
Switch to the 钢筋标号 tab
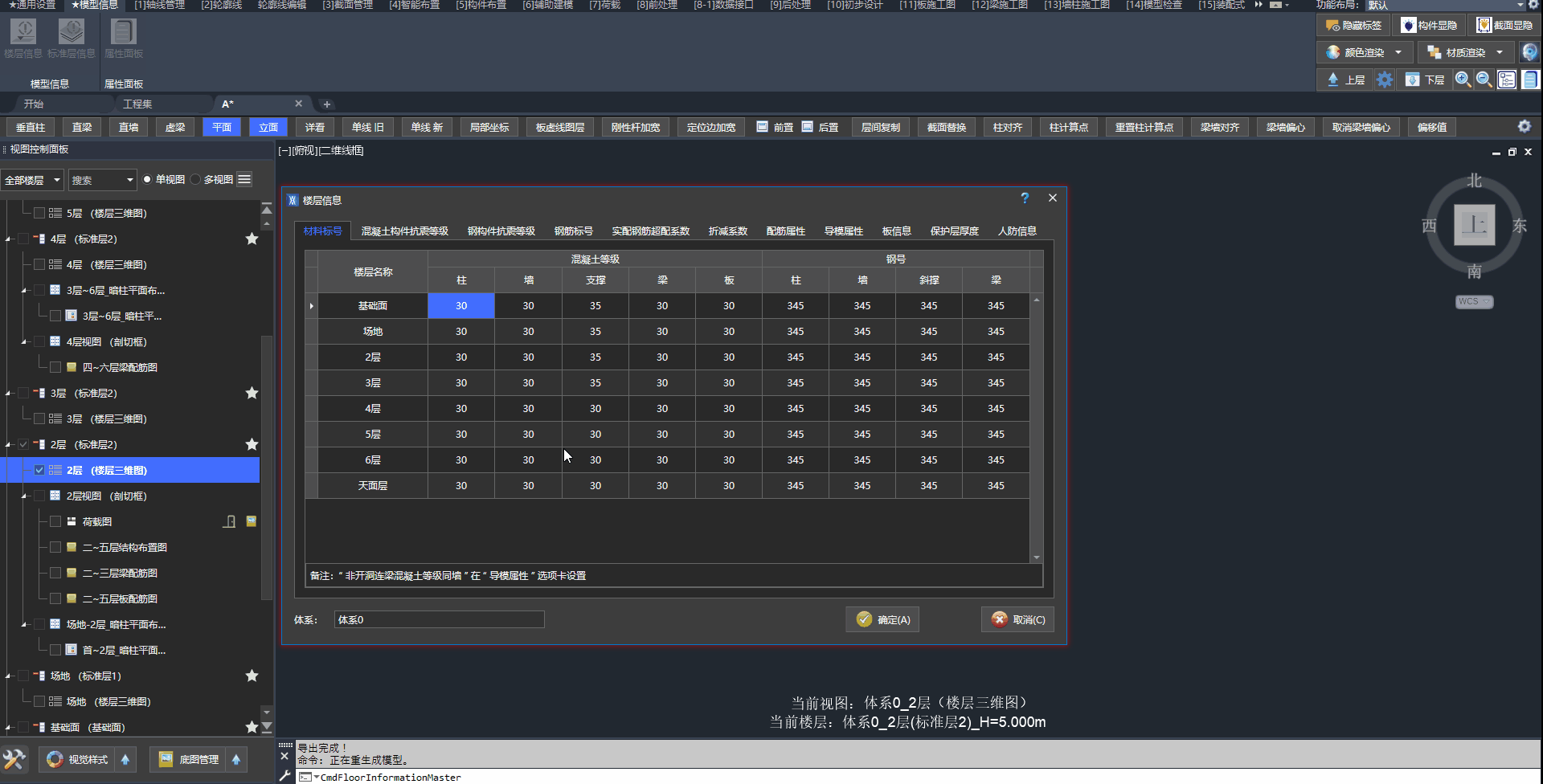(x=573, y=231)
